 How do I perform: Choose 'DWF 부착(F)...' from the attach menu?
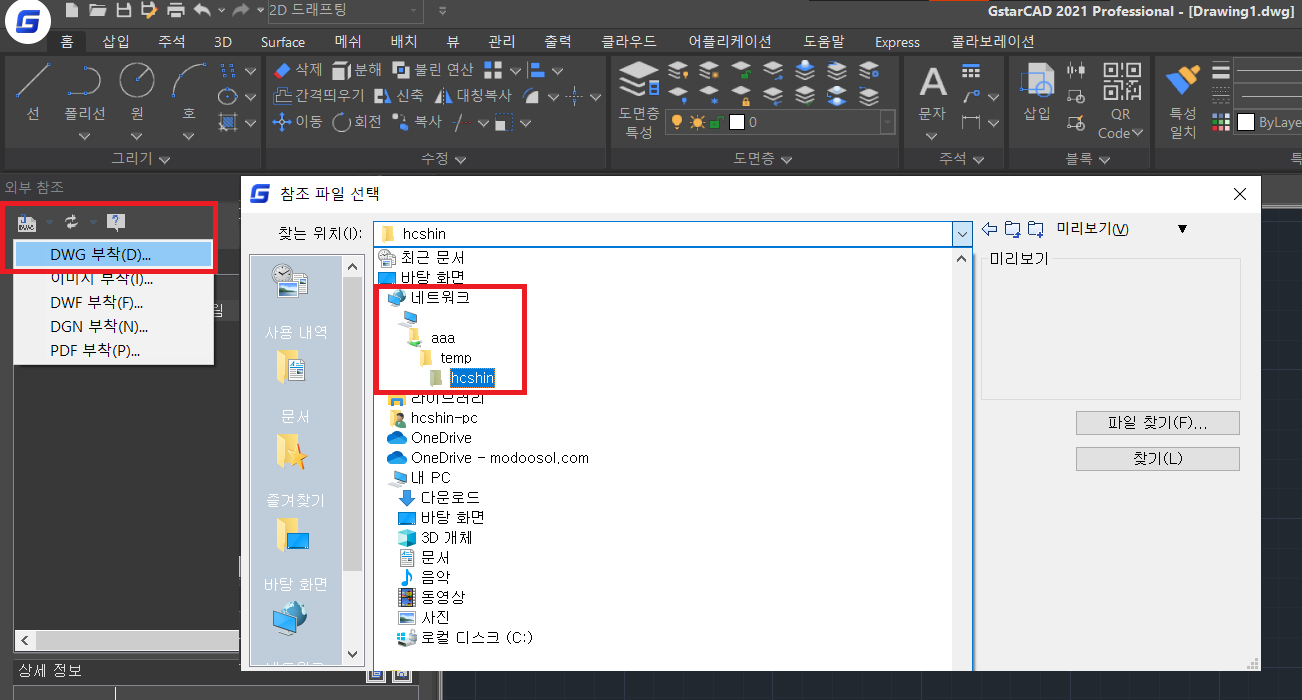coord(113,302)
